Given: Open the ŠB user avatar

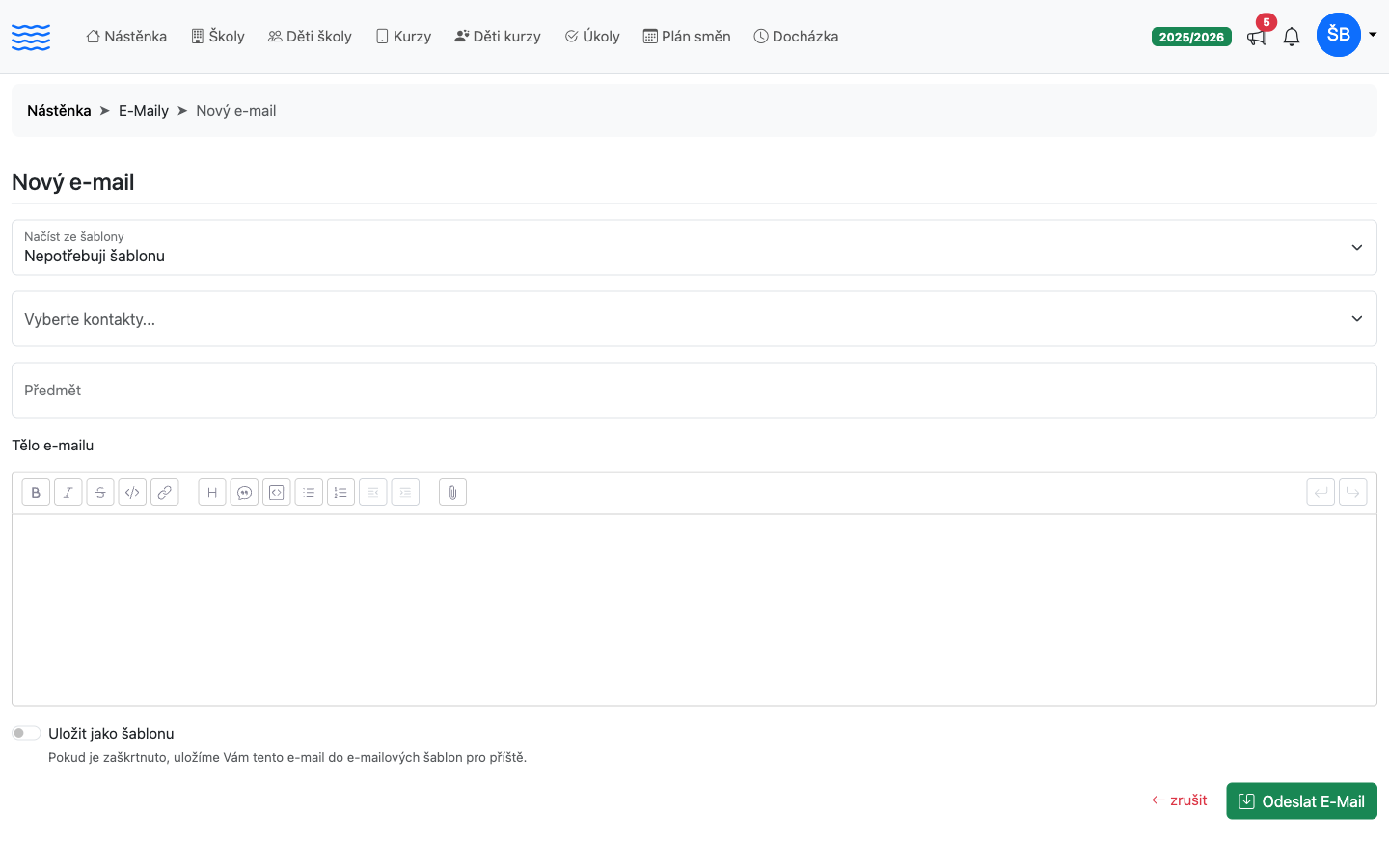Looking at the screenshot, I should click(x=1339, y=35).
